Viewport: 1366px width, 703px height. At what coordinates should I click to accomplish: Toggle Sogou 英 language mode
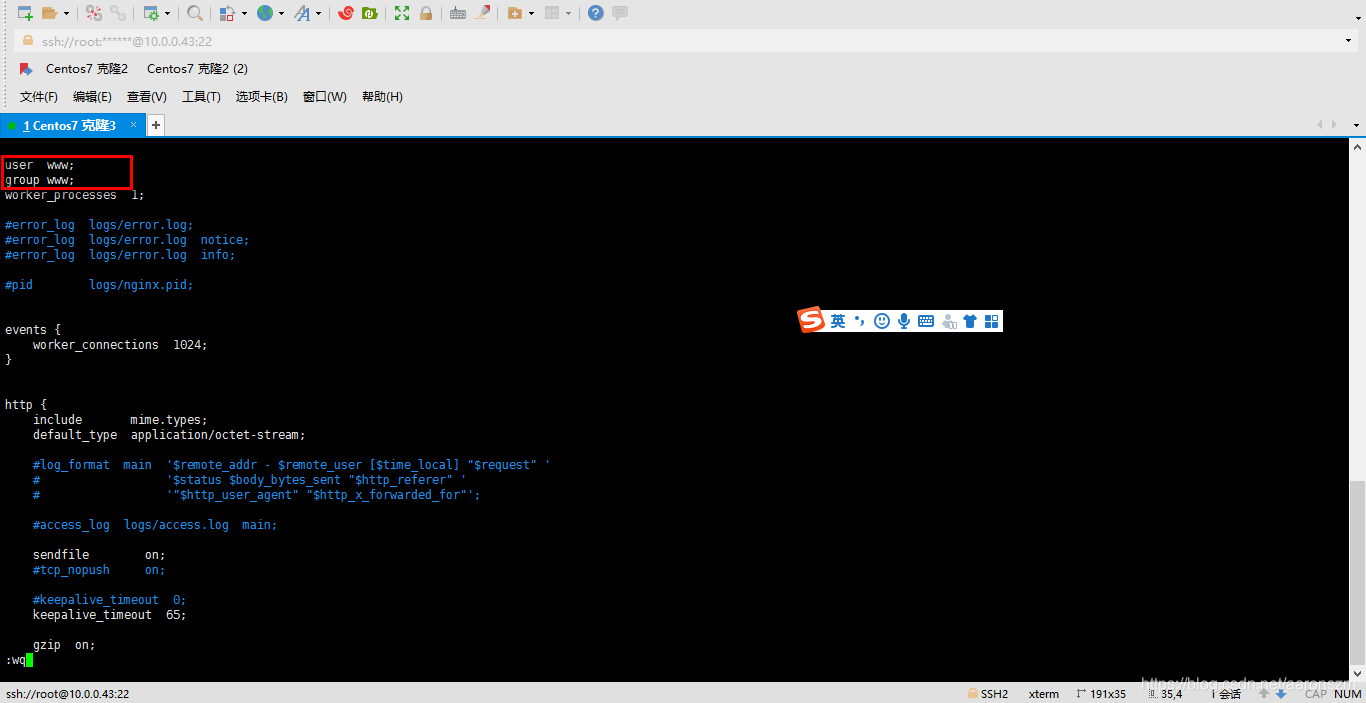pos(838,321)
